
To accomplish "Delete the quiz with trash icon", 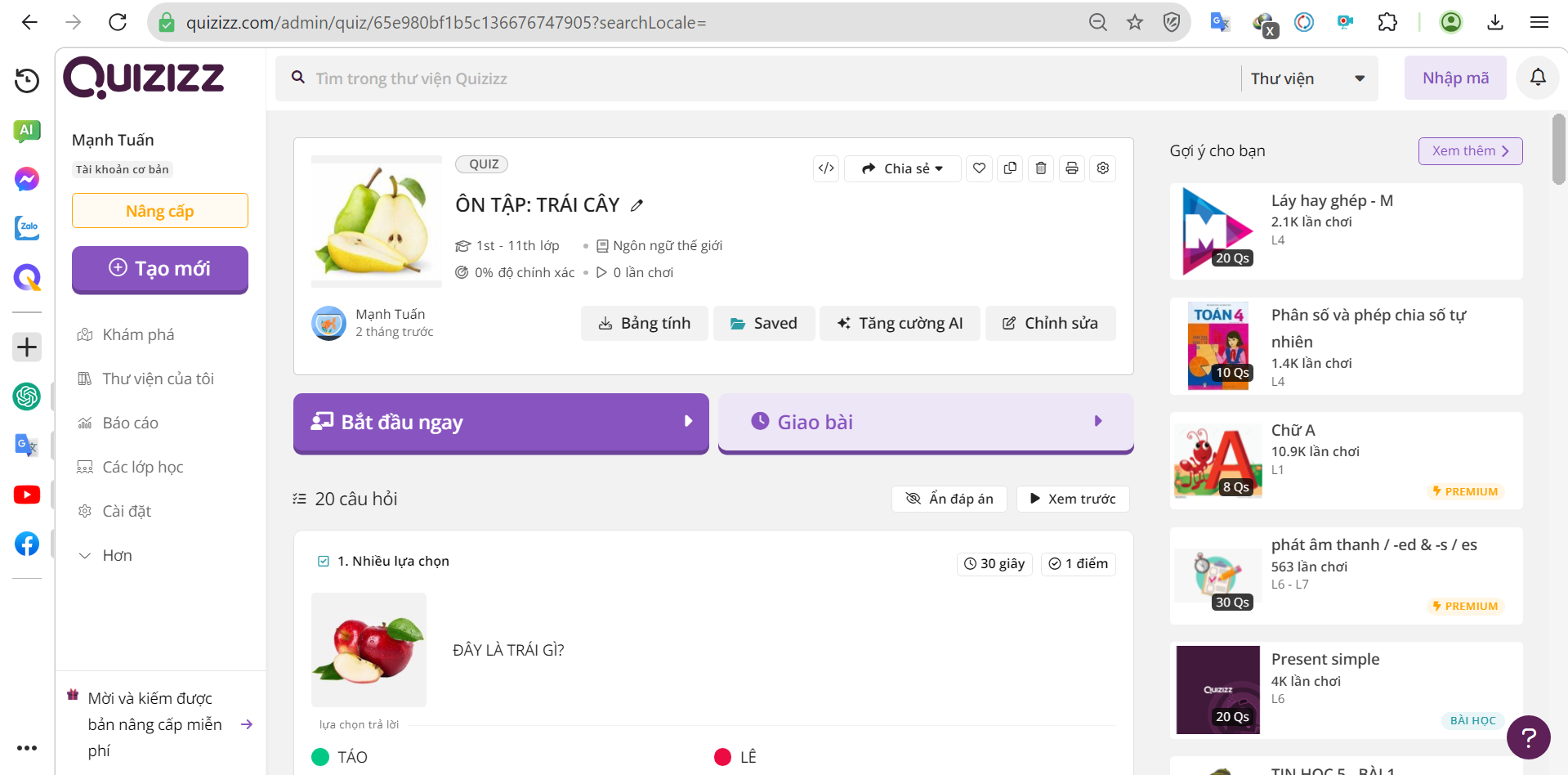I will [x=1041, y=168].
